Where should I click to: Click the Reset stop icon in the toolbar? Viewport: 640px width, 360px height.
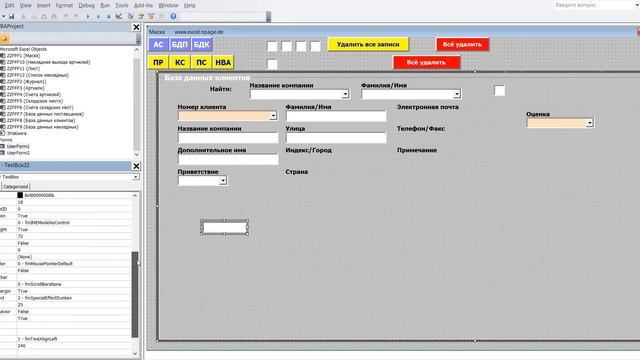(x=108, y=16)
